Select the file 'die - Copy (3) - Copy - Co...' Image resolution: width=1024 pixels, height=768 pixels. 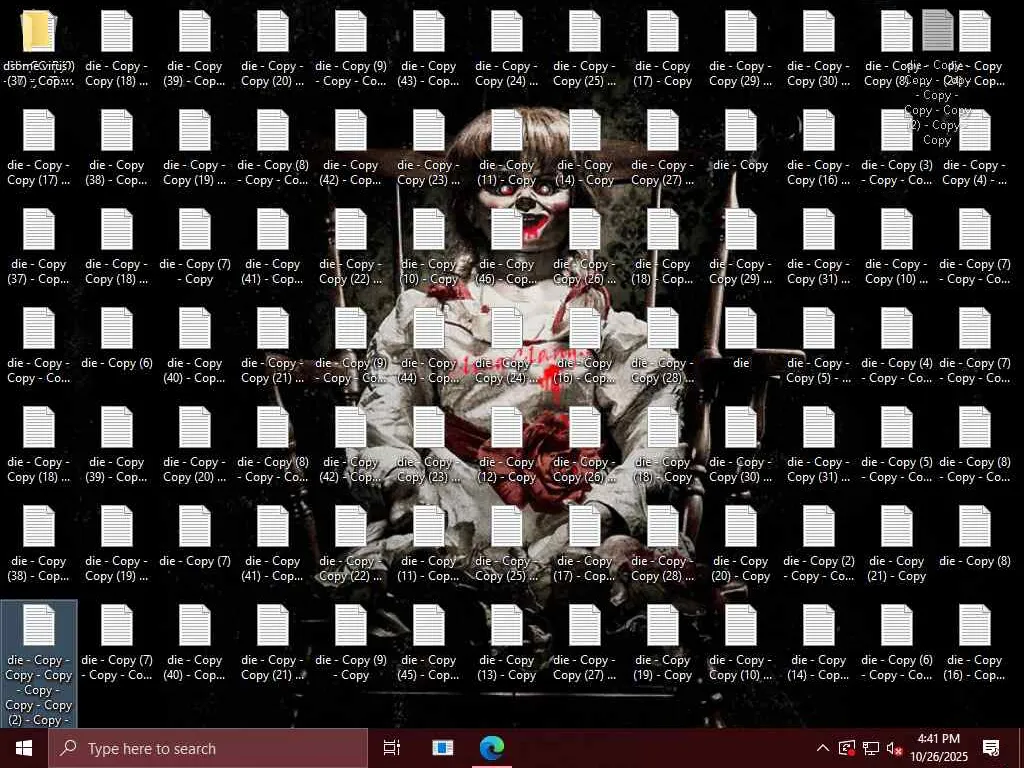[x=897, y=149]
